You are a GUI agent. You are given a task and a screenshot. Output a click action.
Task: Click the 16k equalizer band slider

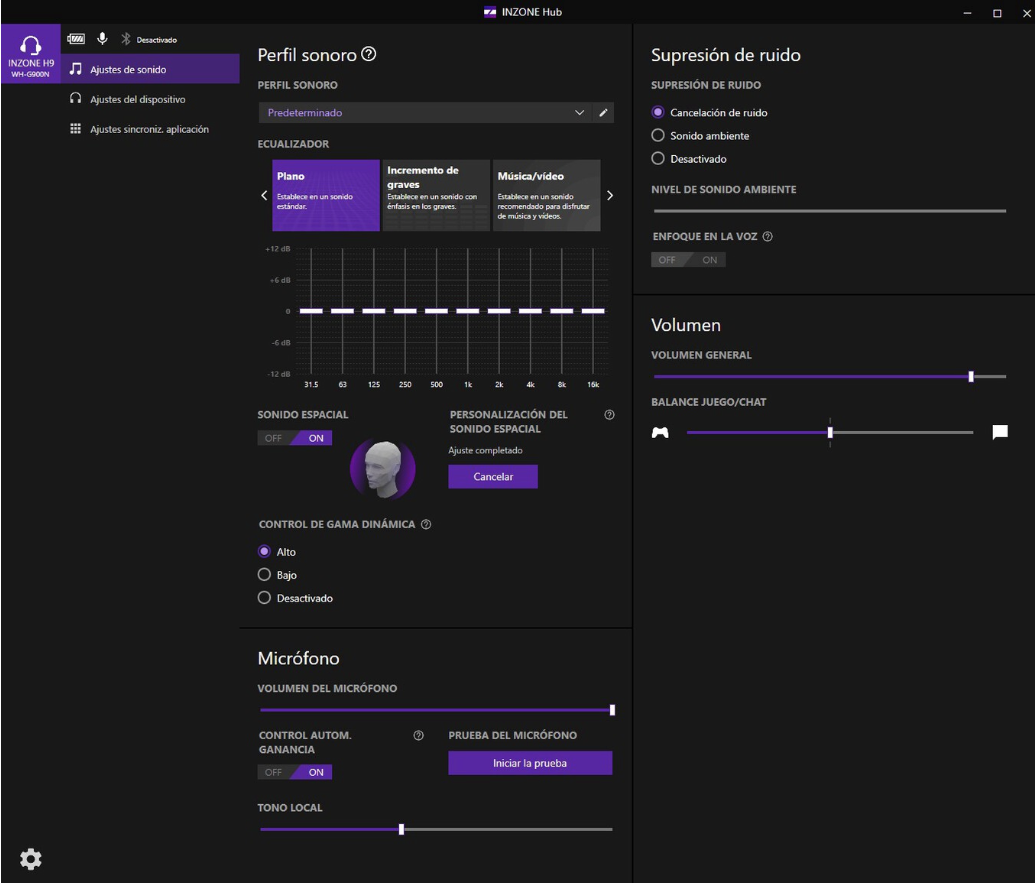tap(593, 311)
